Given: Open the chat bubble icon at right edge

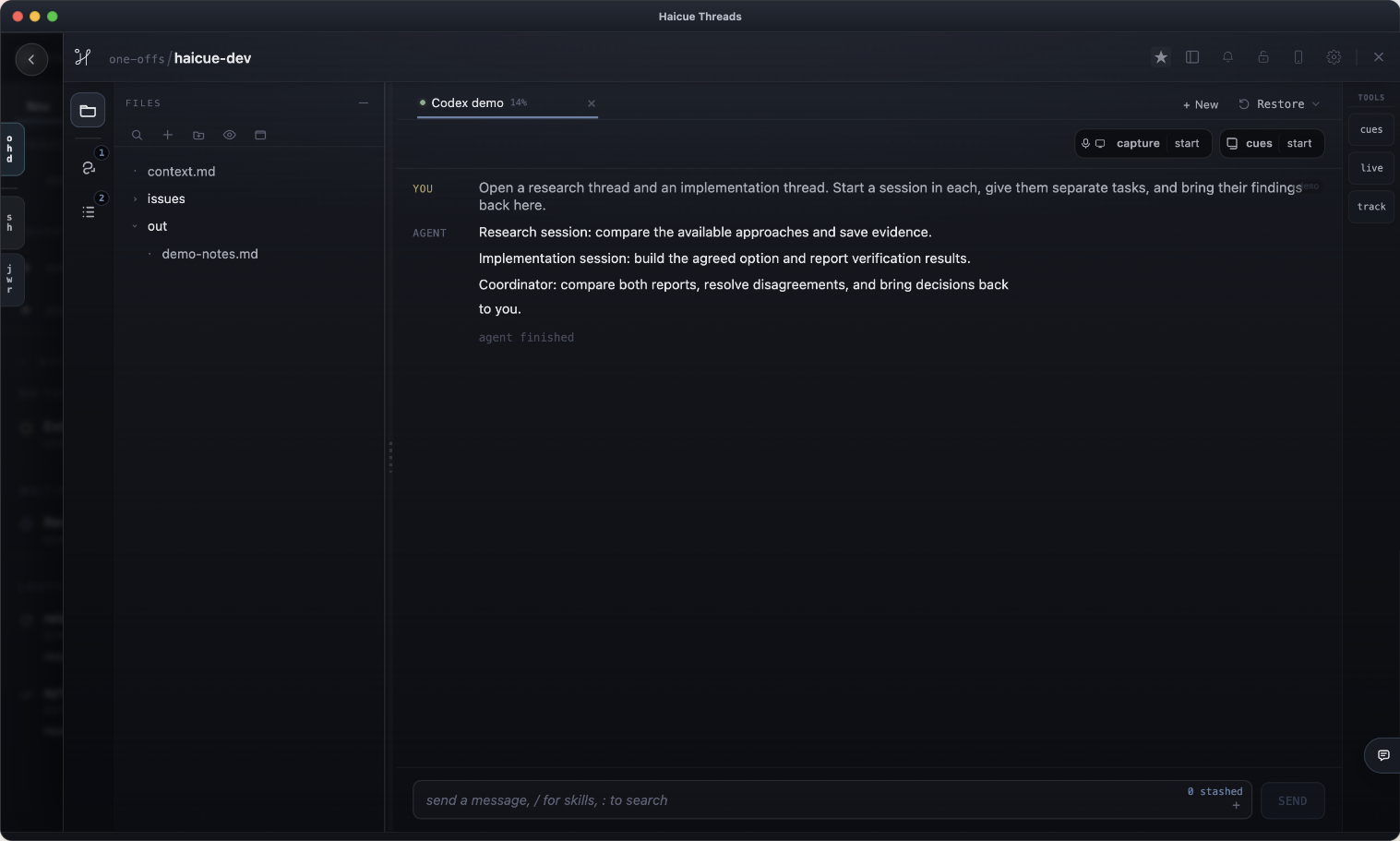Looking at the screenshot, I should pos(1383,755).
